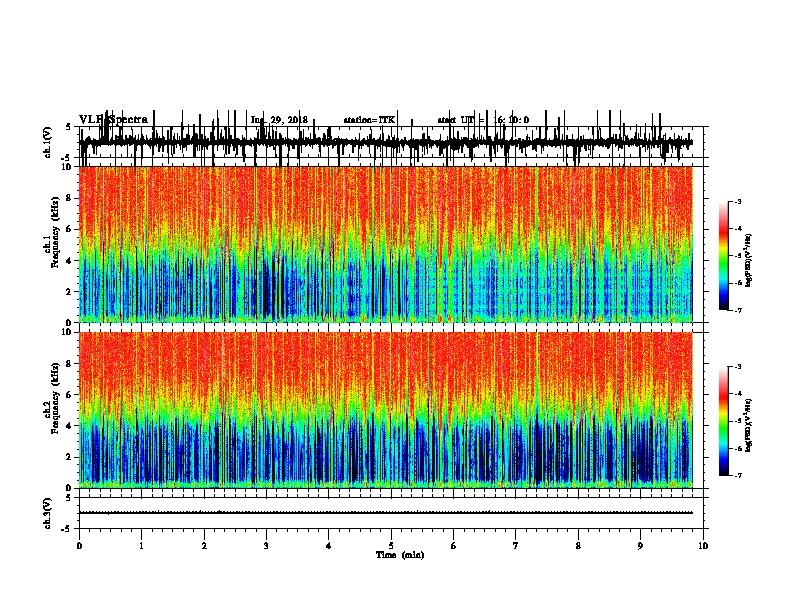This screenshot has width=792, height=612.
Task: Click the "VLF Spectra" title text
Action: point(113,119)
